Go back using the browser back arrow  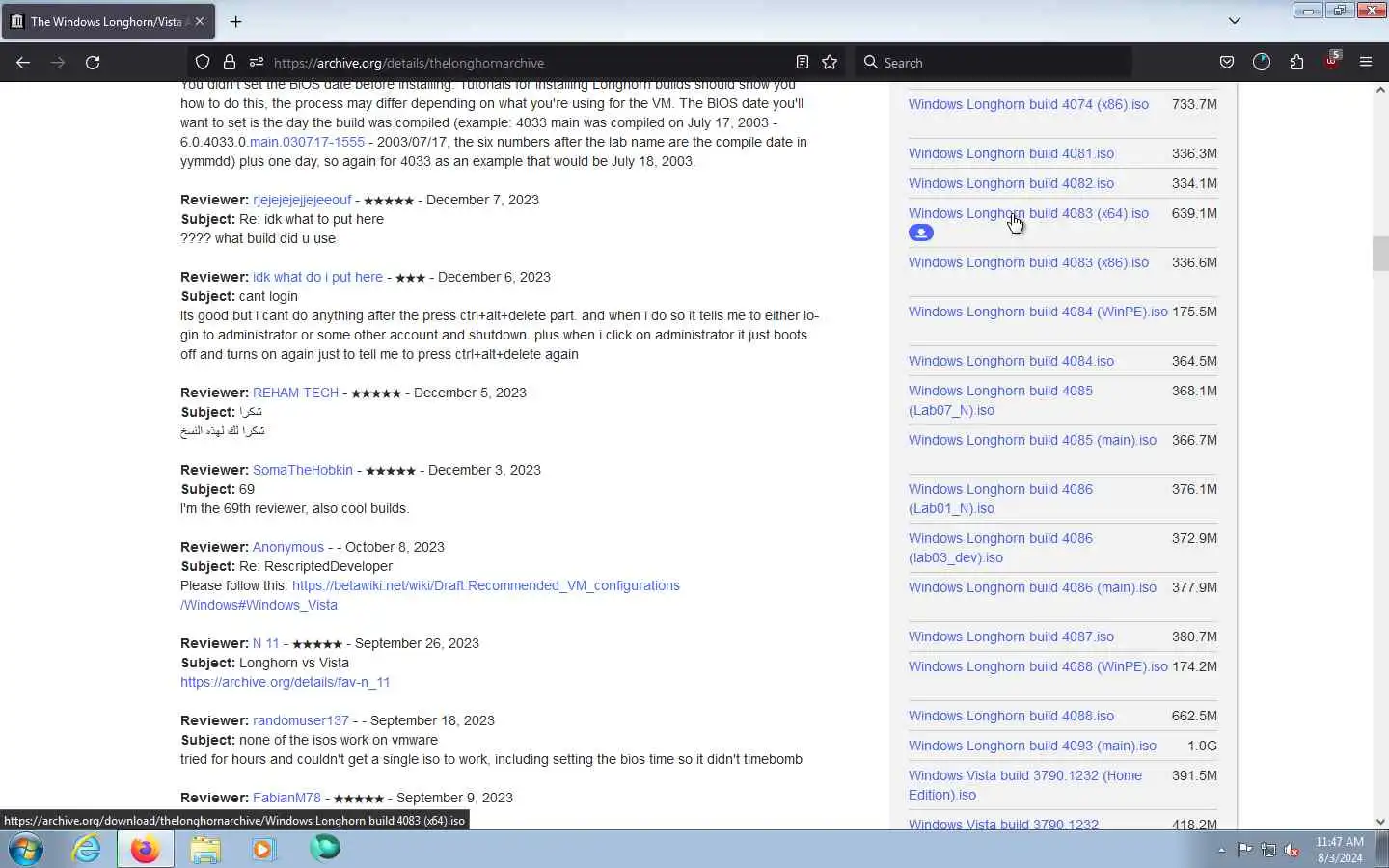pyautogui.click(x=23, y=63)
